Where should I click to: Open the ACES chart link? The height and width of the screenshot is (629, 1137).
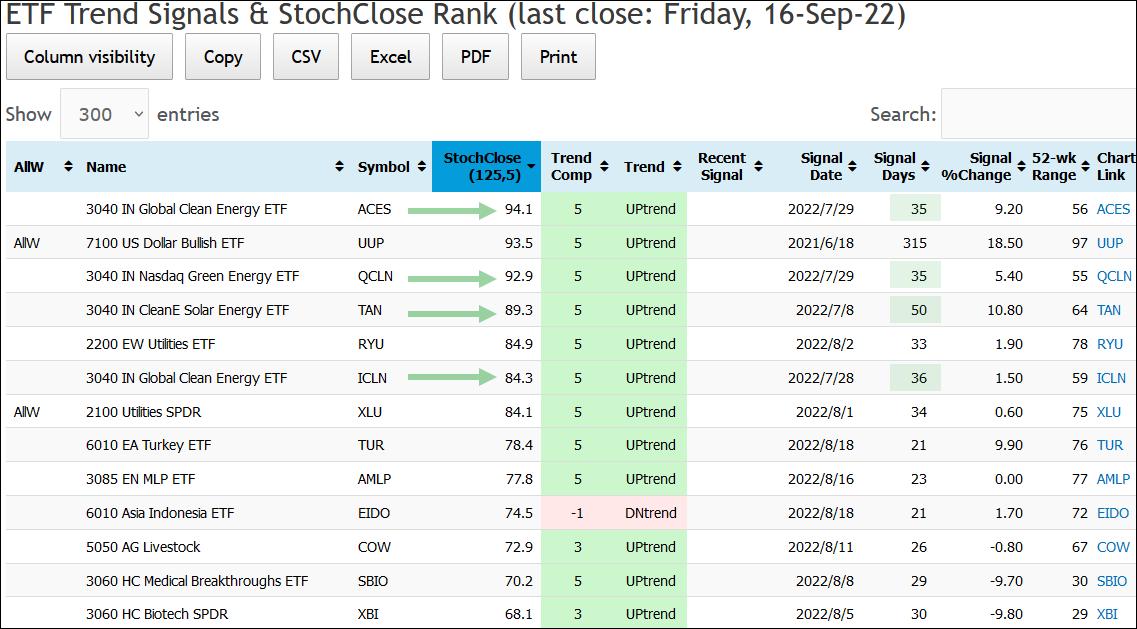pyautogui.click(x=1113, y=209)
